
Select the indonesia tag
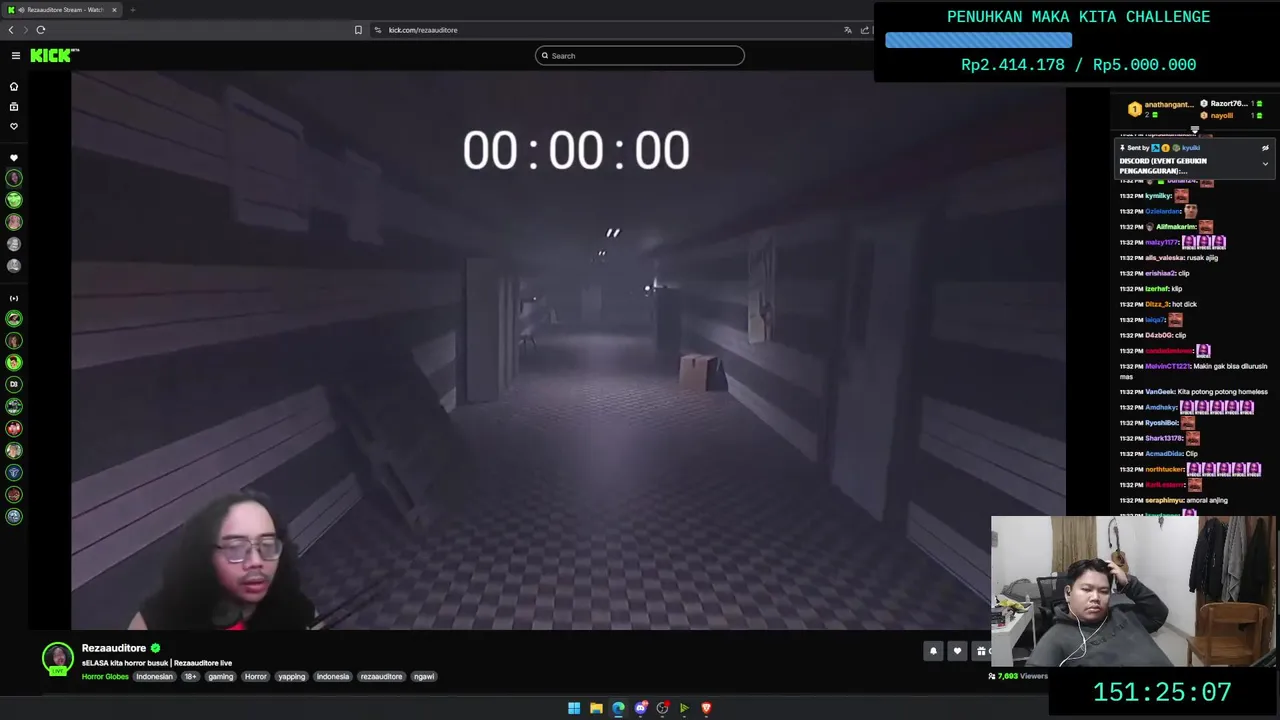pos(333,677)
